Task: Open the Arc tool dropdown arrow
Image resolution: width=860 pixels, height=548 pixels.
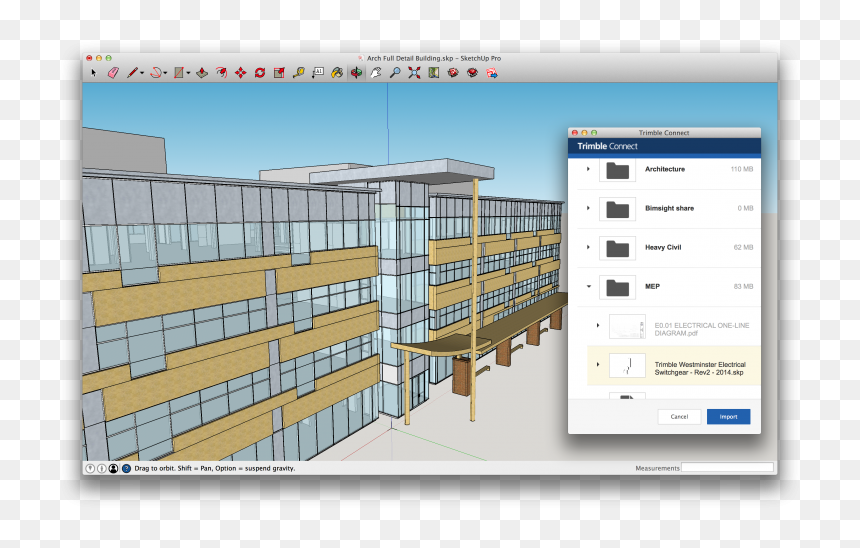Action: pos(165,73)
